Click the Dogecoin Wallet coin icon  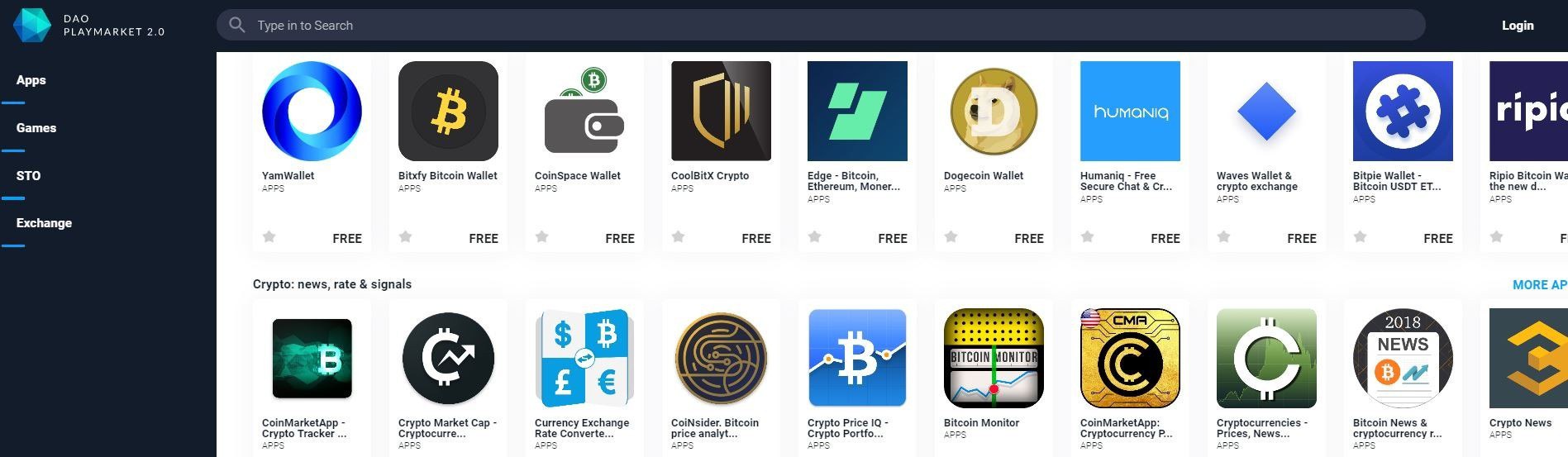pyautogui.click(x=994, y=111)
